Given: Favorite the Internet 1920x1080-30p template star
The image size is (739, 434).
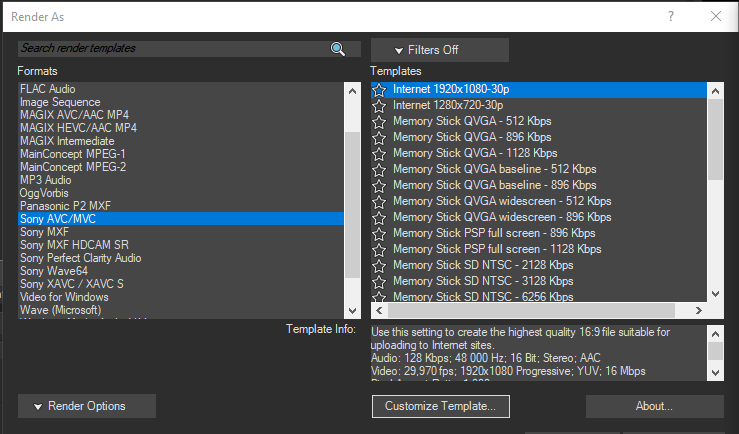Looking at the screenshot, I should click(x=379, y=89).
